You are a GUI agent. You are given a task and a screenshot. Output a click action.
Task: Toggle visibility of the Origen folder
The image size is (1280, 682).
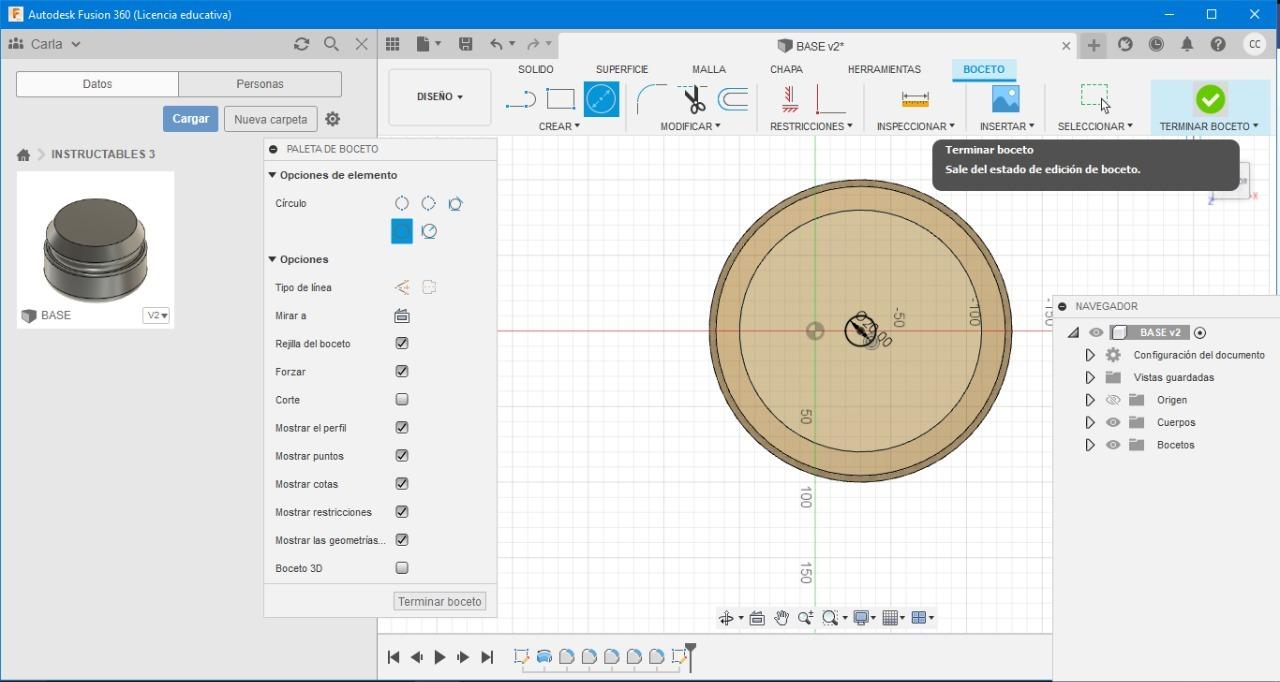[x=1113, y=400]
